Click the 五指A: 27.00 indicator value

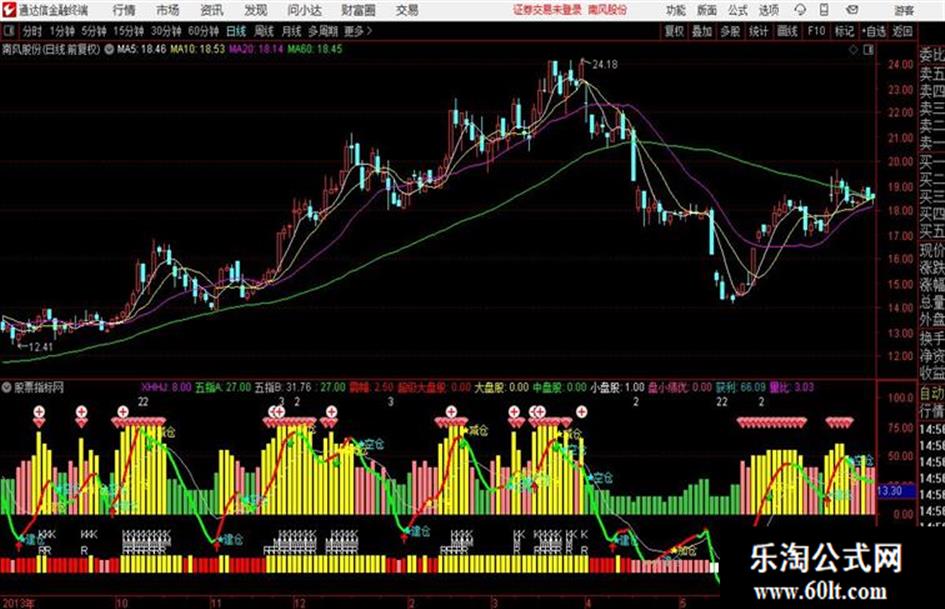[223, 387]
